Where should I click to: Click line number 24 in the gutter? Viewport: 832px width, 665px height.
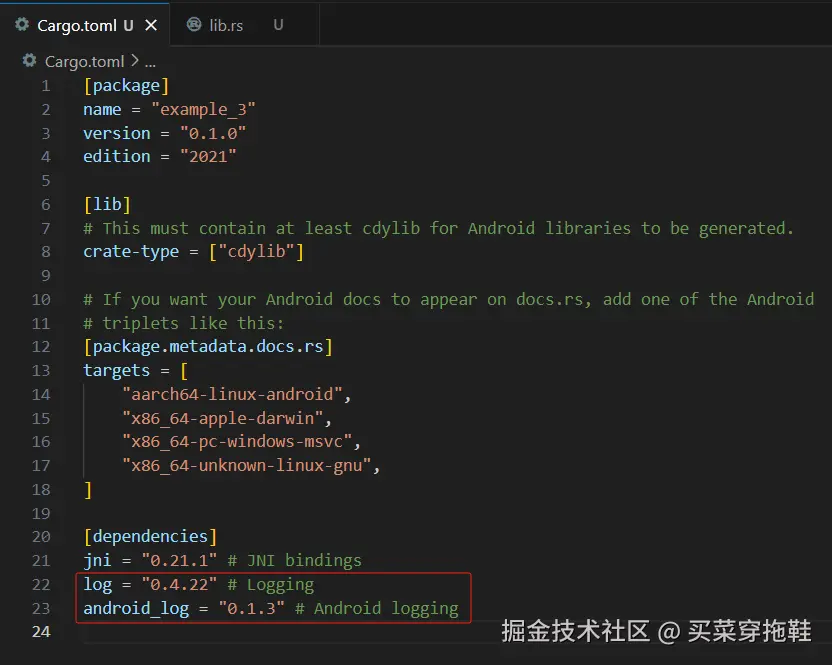pyautogui.click(x=41, y=632)
